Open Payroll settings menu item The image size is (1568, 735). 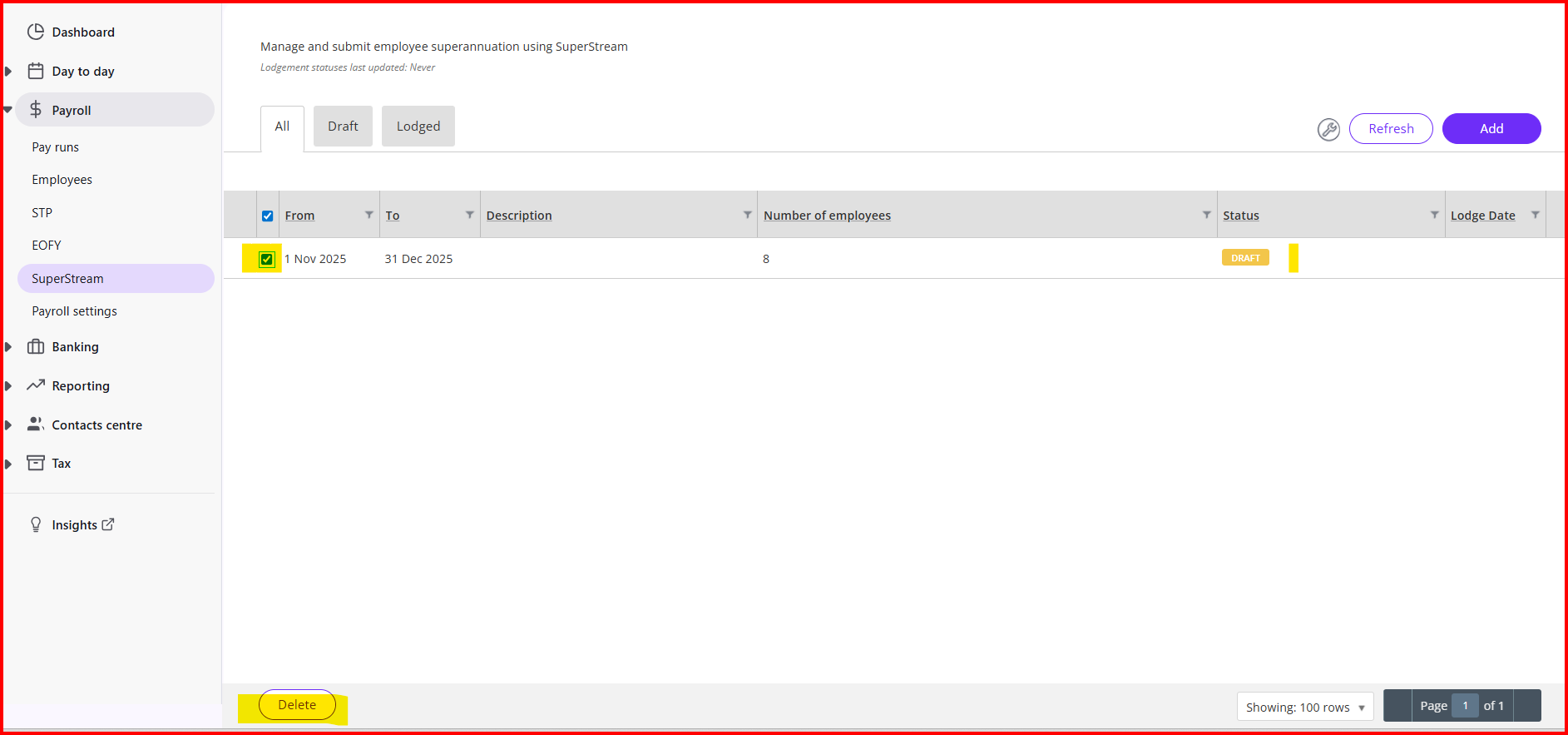(75, 311)
